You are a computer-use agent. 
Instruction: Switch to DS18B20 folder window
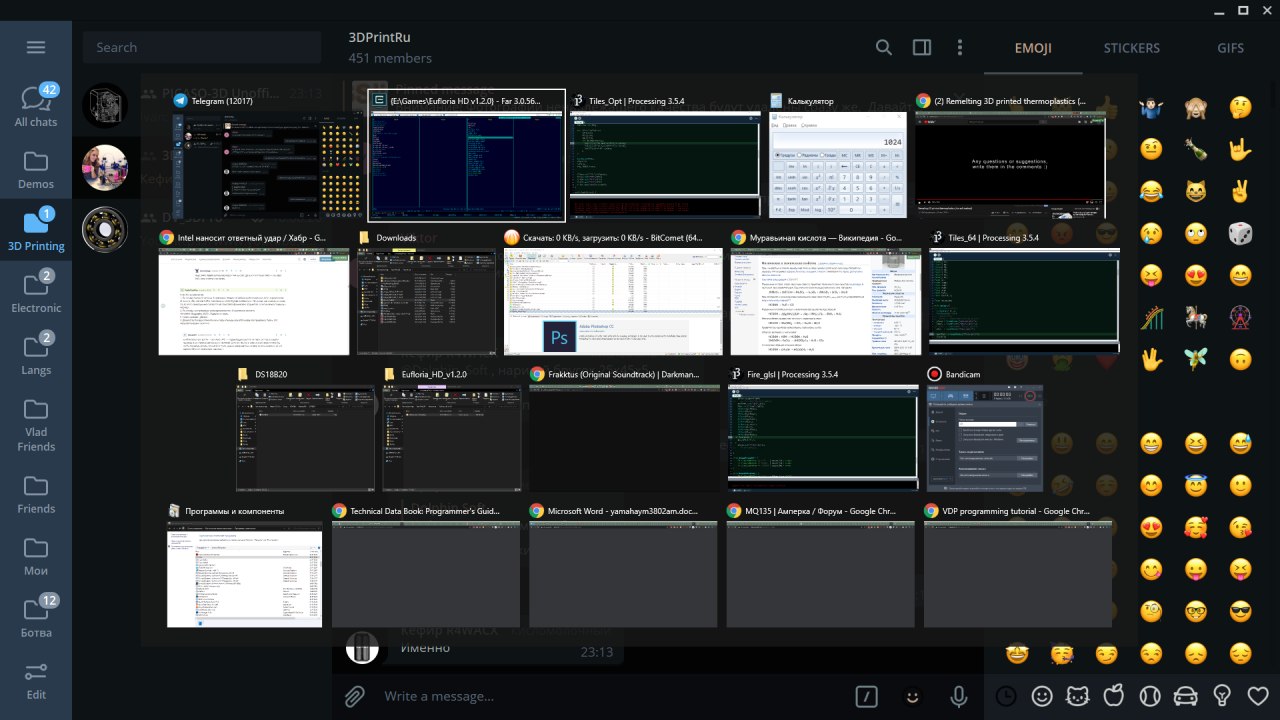tap(305, 428)
